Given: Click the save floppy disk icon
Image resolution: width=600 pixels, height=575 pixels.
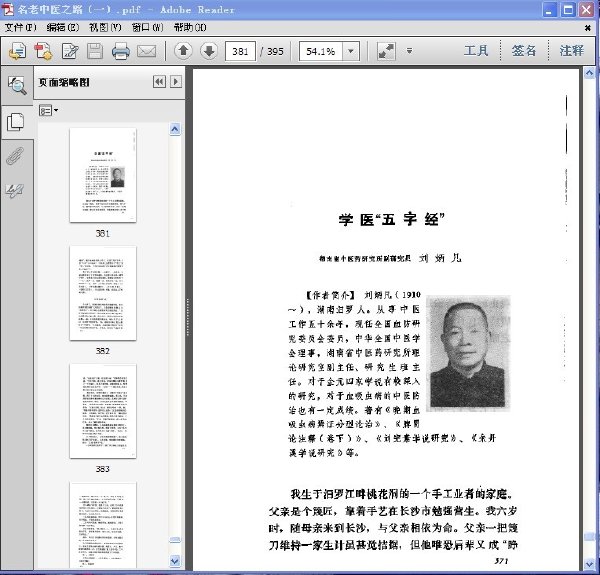Looking at the screenshot, I should click(95, 51).
